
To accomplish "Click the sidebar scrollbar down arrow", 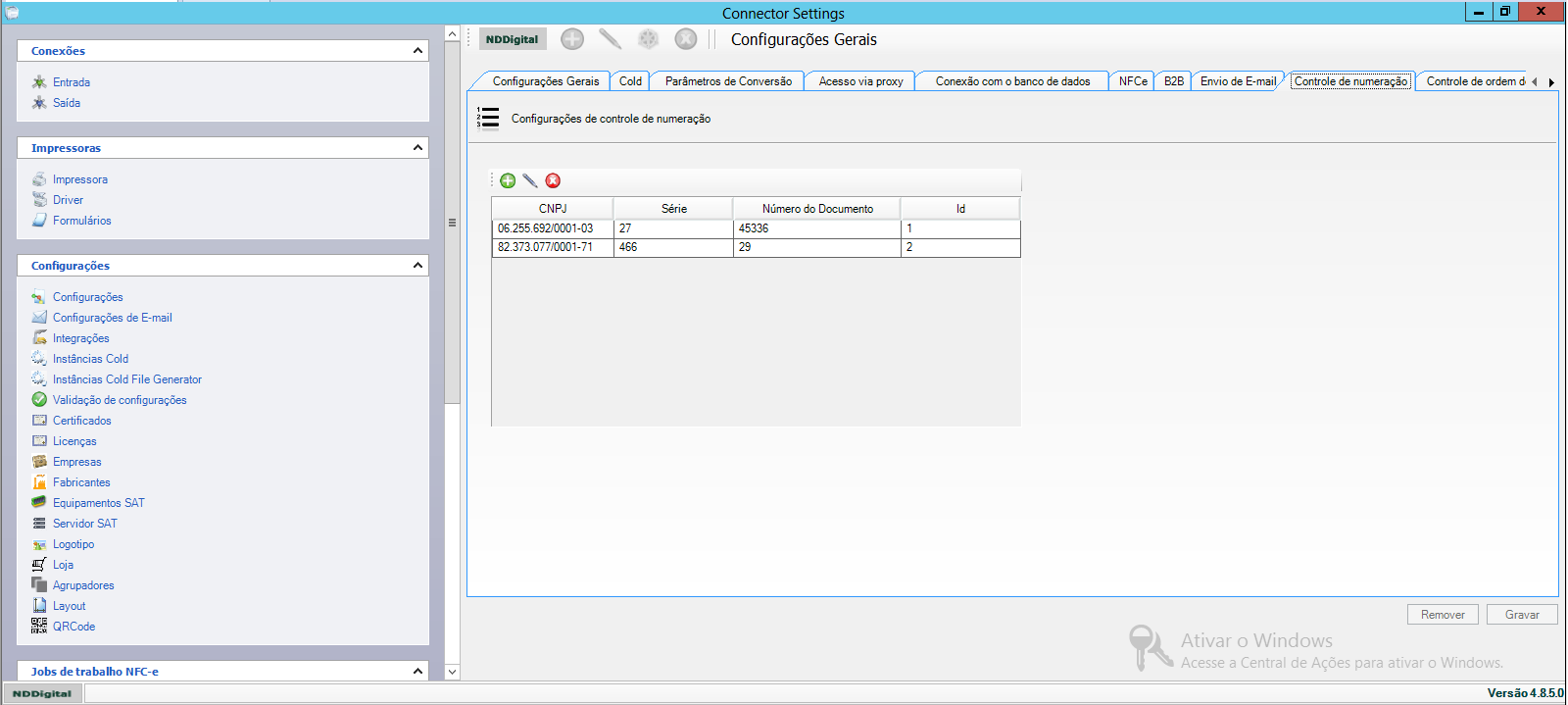I will [452, 672].
